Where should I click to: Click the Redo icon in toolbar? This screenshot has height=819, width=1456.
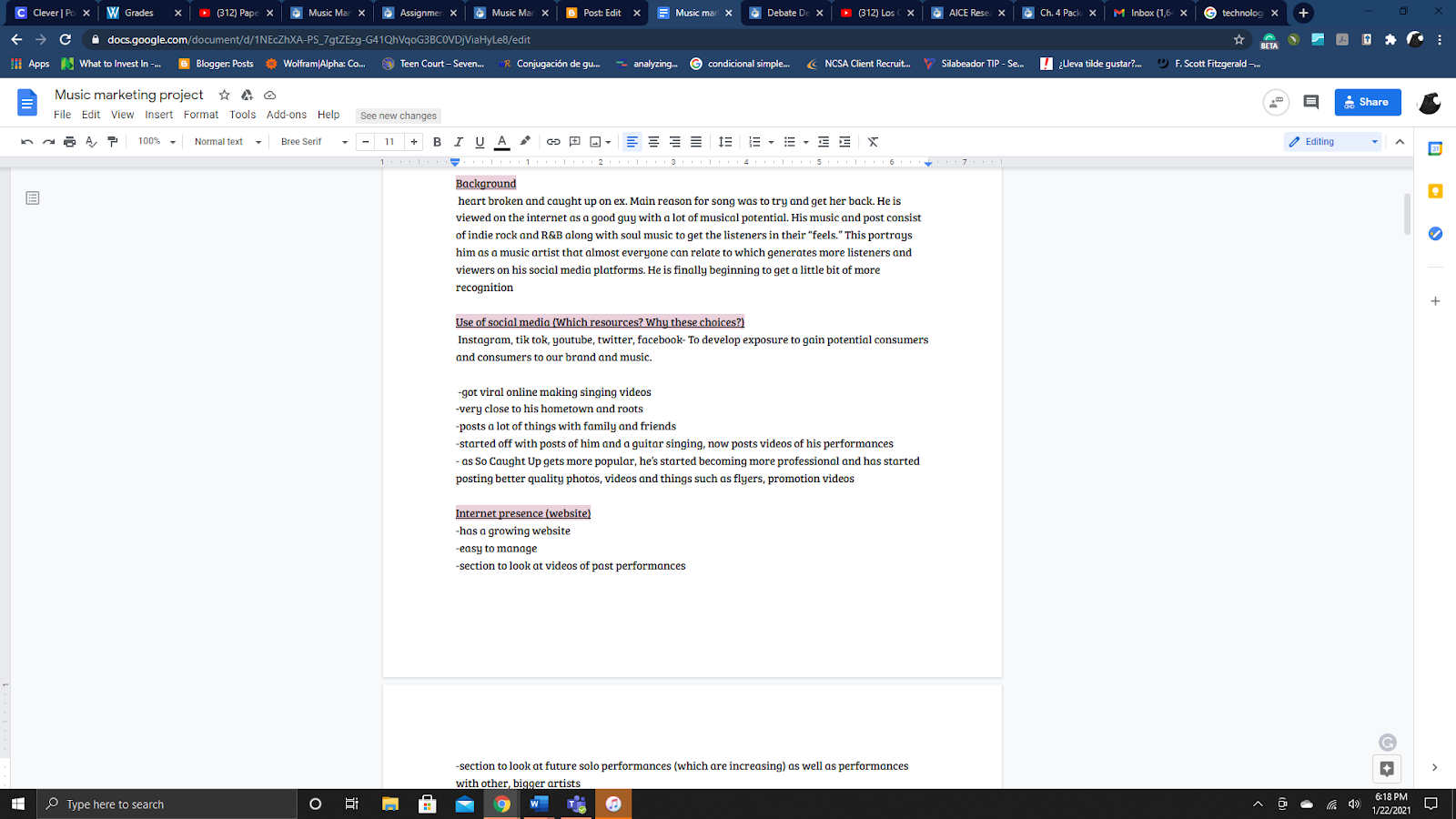tap(48, 142)
